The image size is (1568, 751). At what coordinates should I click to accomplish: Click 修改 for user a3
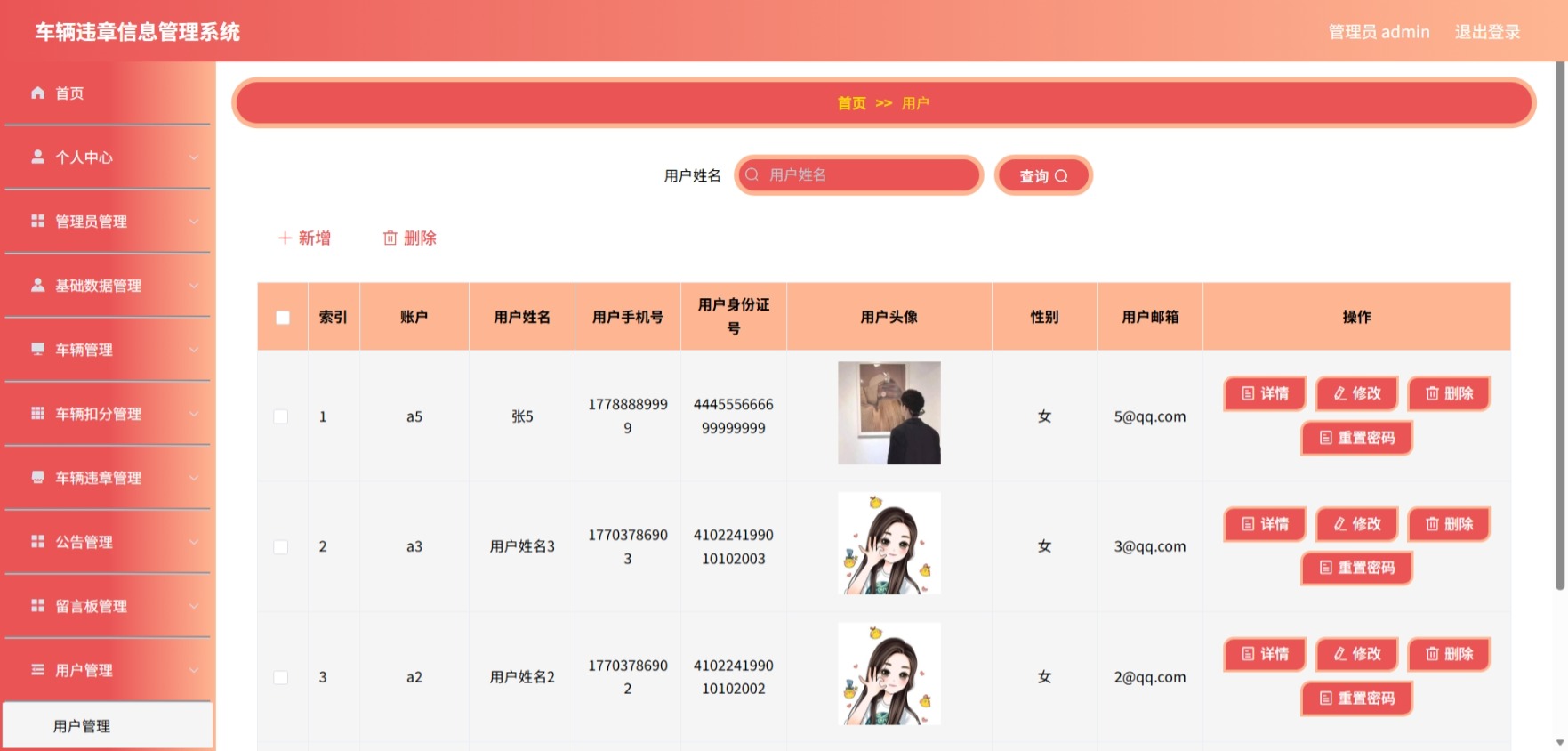point(1357,524)
